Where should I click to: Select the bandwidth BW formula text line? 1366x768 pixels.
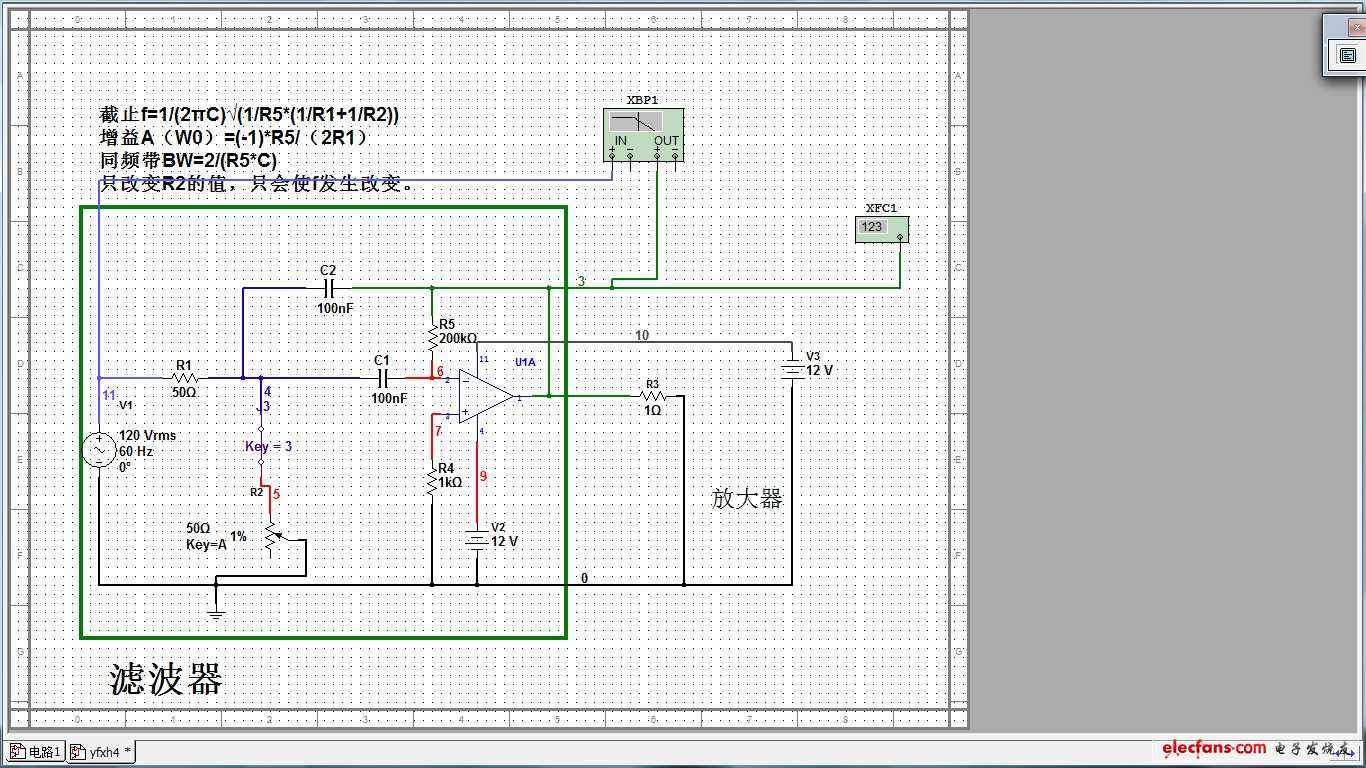click(188, 160)
